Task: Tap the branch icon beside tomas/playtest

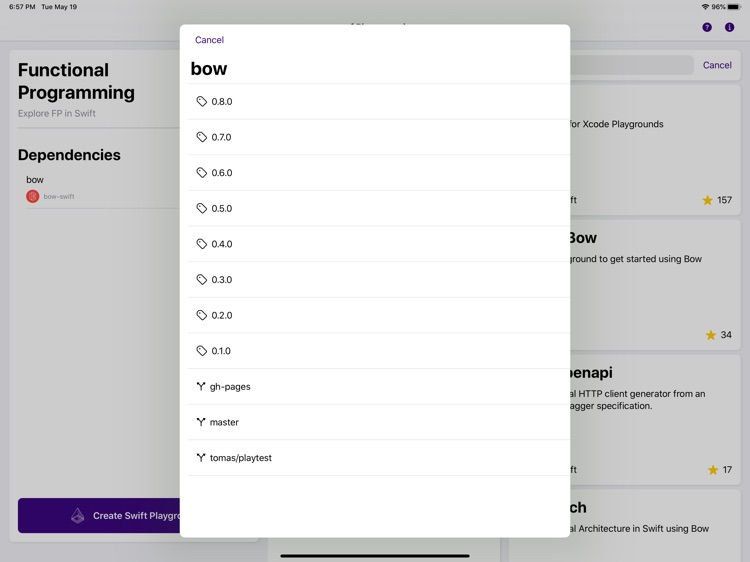Action: [x=201, y=458]
